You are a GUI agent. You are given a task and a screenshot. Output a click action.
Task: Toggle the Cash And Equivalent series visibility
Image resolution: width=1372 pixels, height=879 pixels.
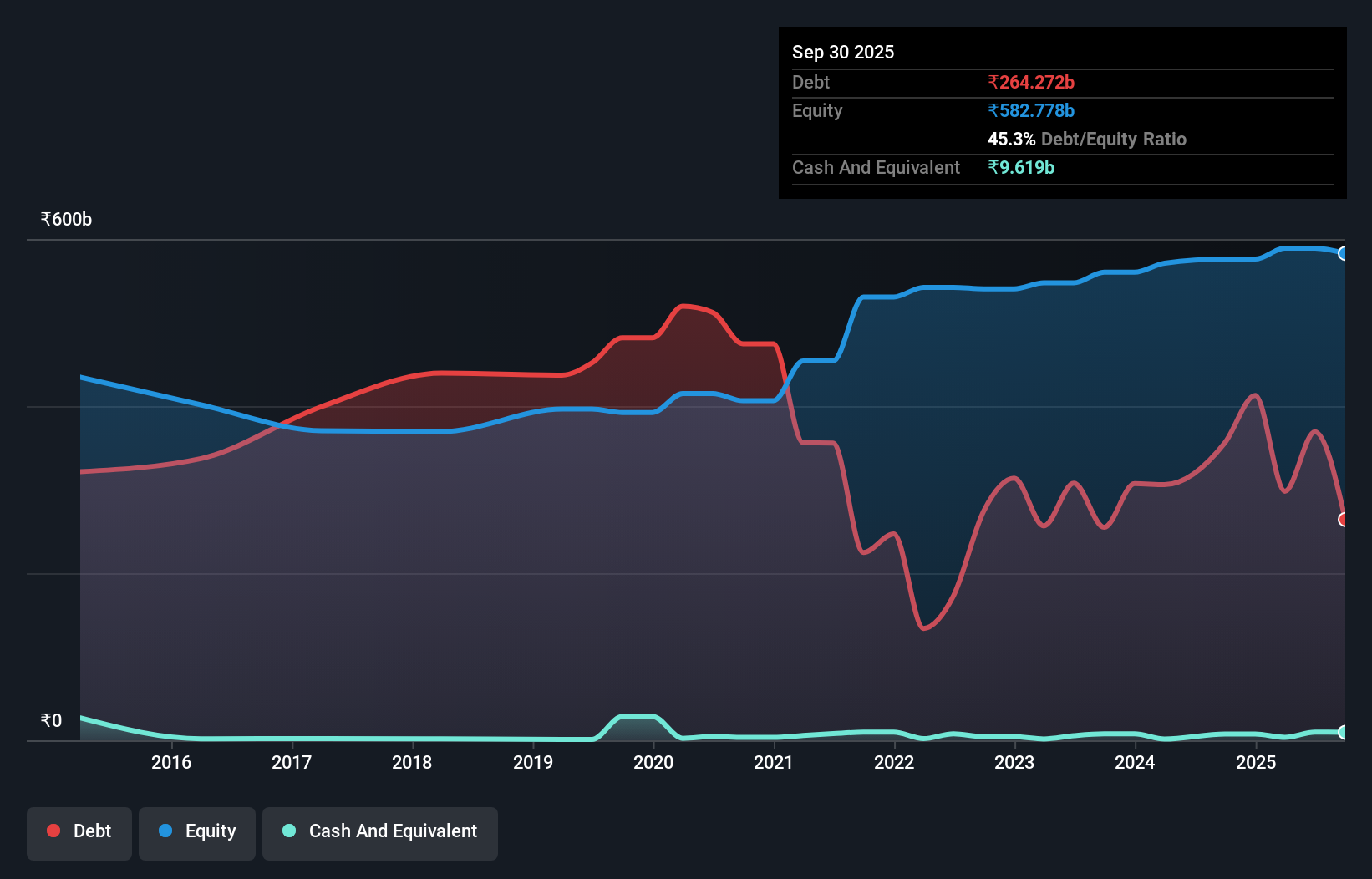pyautogui.click(x=380, y=831)
